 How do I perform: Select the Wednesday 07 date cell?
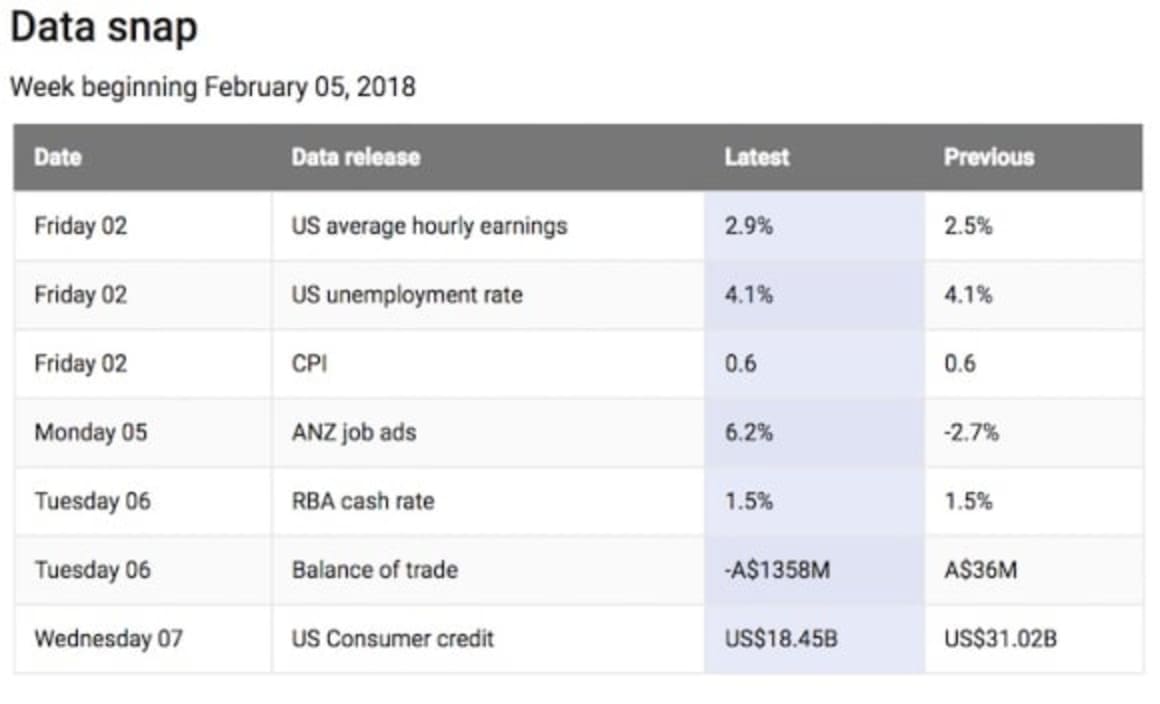110,639
